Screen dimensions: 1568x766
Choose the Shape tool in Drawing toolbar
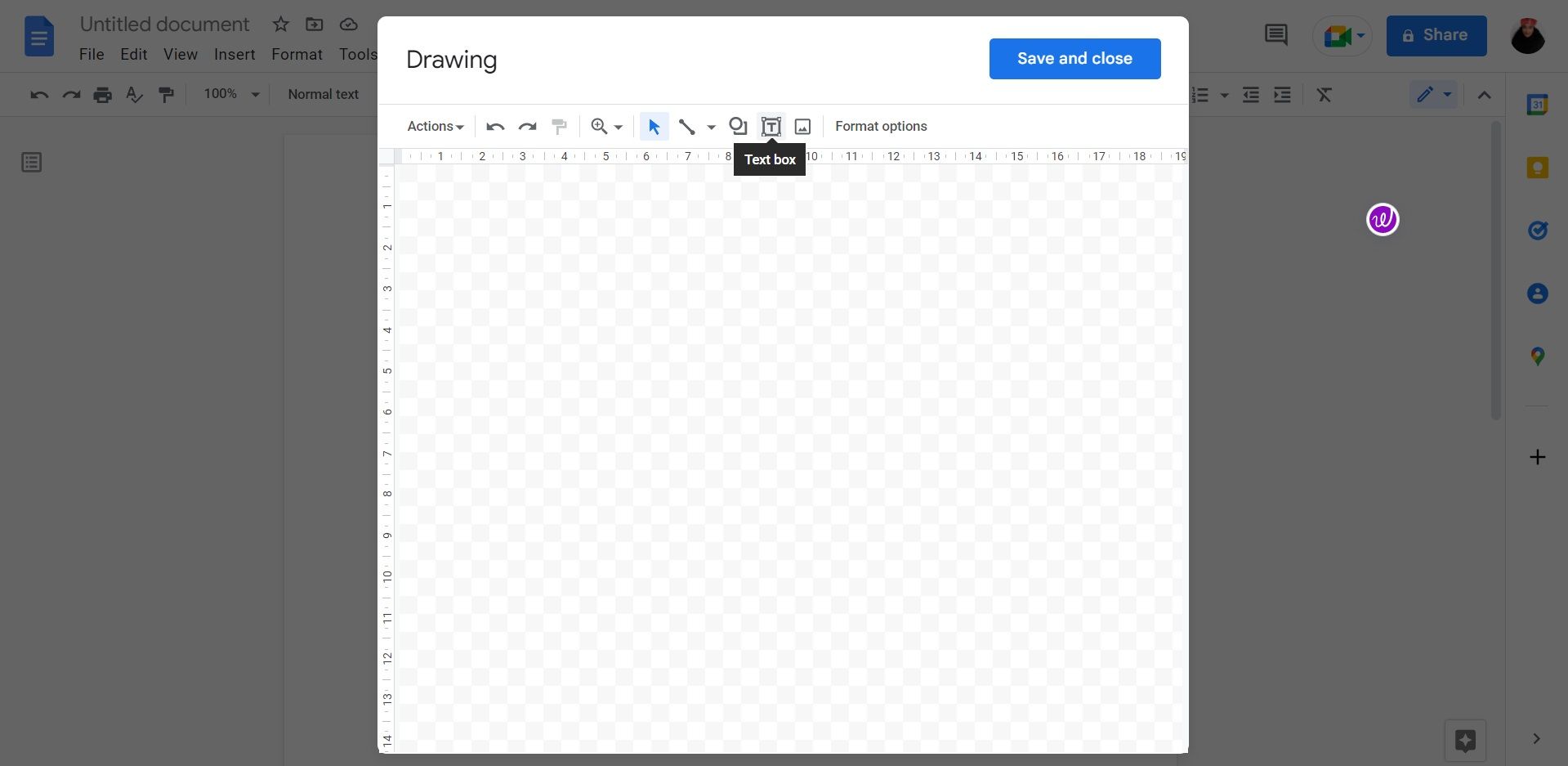tap(738, 126)
